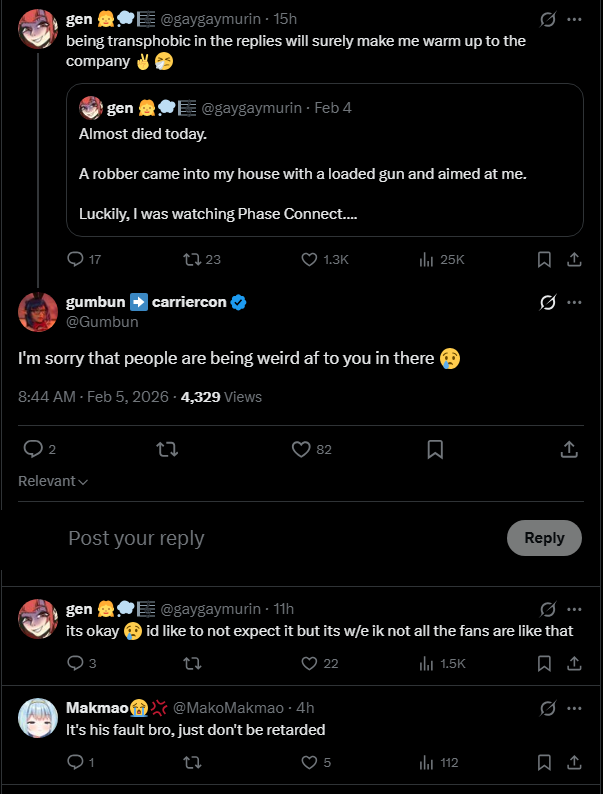Open the reply icon with 2 replies

(33, 450)
